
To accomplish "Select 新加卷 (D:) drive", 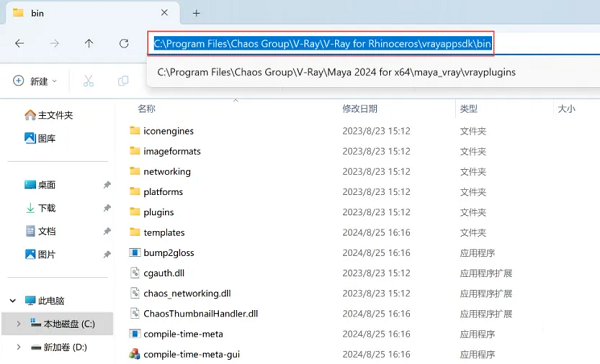I will [59, 347].
